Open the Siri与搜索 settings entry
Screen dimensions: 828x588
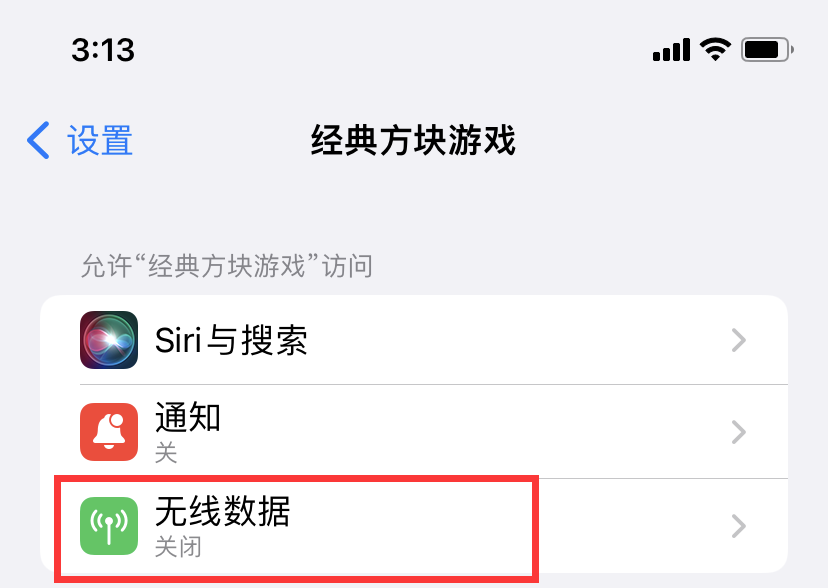231,341
